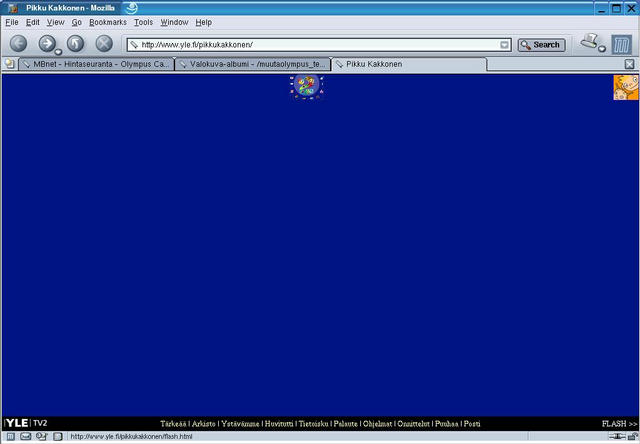Open the Go menu

coord(77,22)
